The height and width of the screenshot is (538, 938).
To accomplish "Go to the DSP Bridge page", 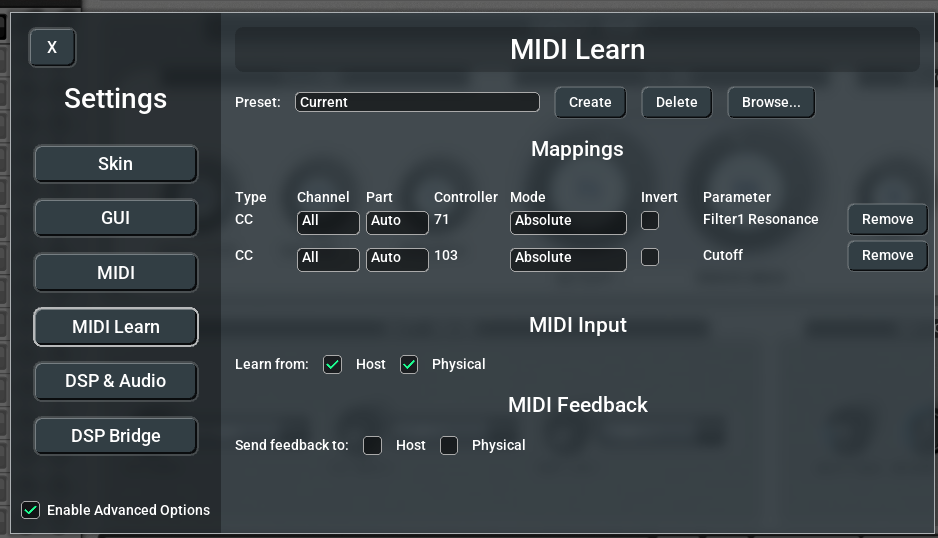I will [x=115, y=436].
